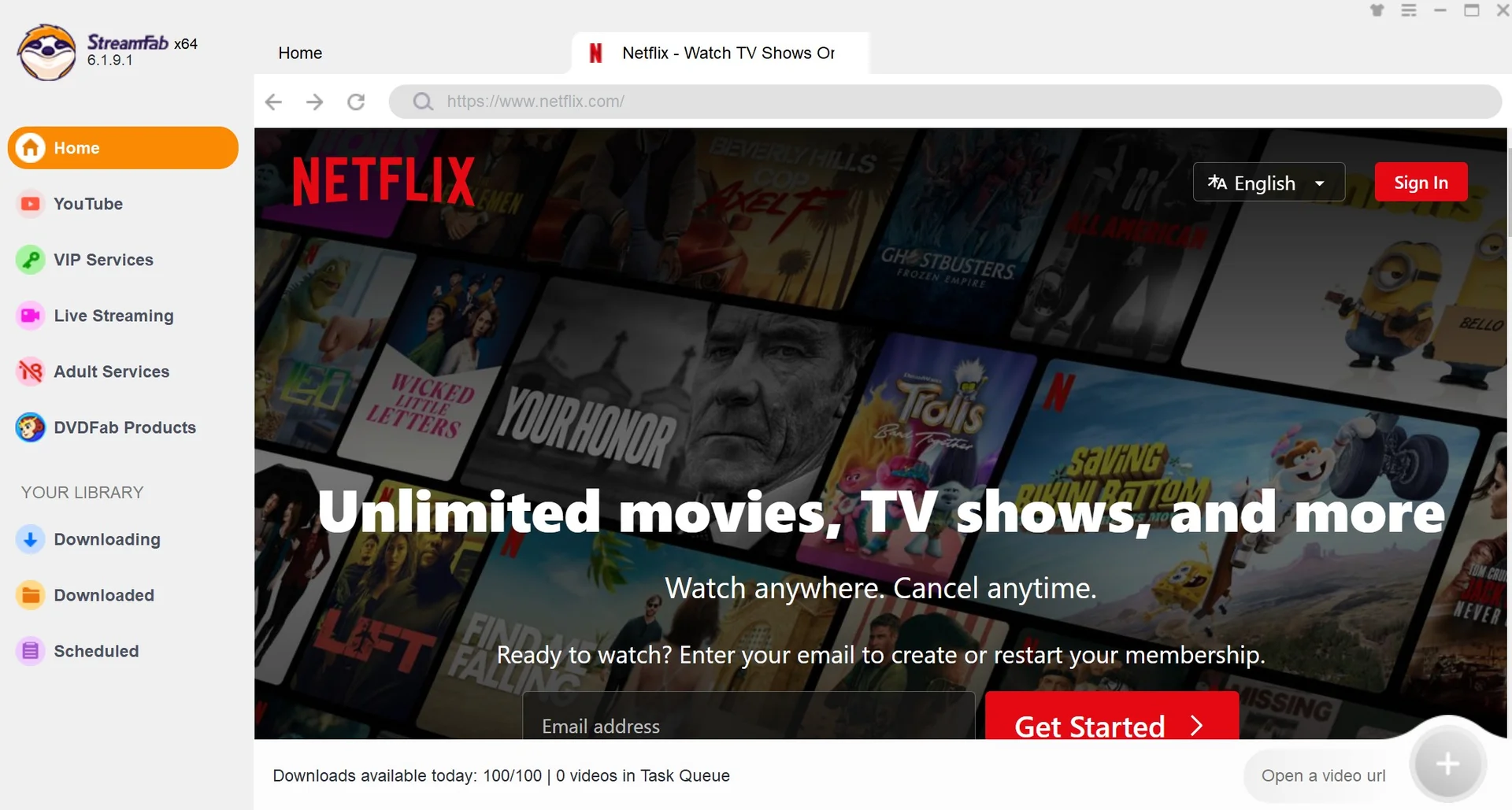Go forward to the next page
This screenshot has height=810, width=1512.
(x=314, y=102)
